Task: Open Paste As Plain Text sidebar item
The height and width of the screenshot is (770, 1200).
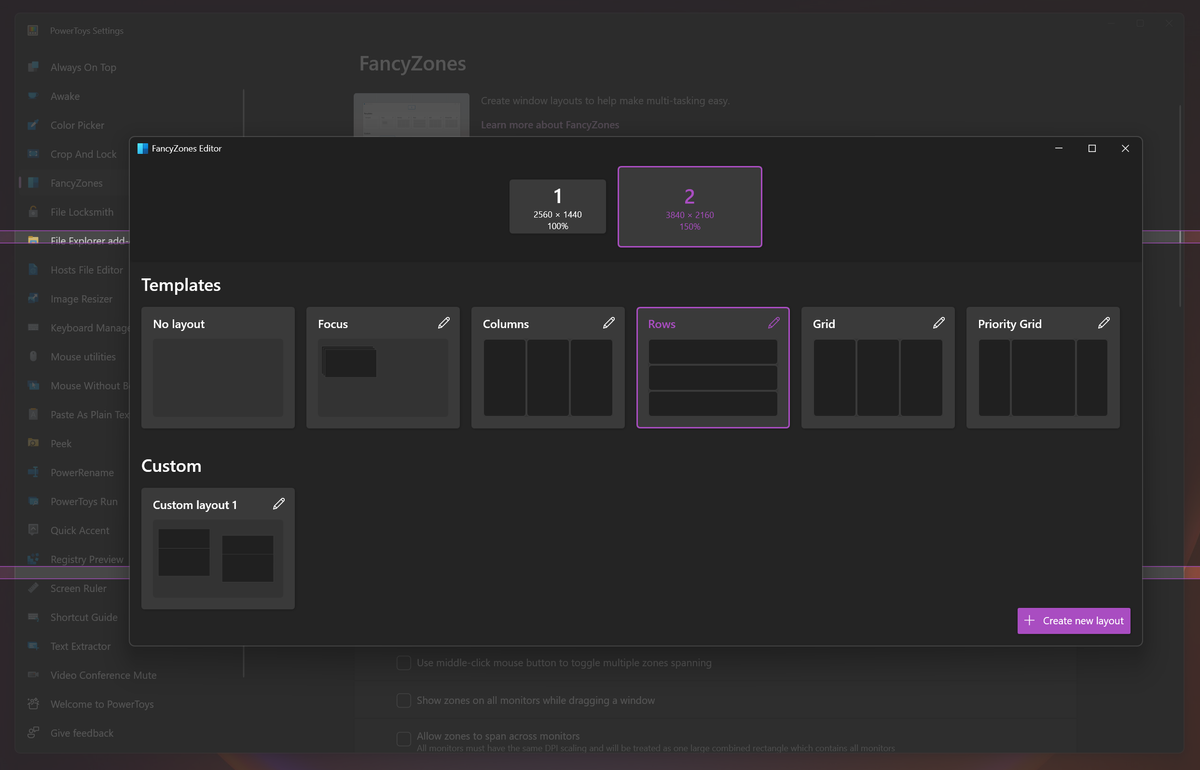Action: (90, 415)
